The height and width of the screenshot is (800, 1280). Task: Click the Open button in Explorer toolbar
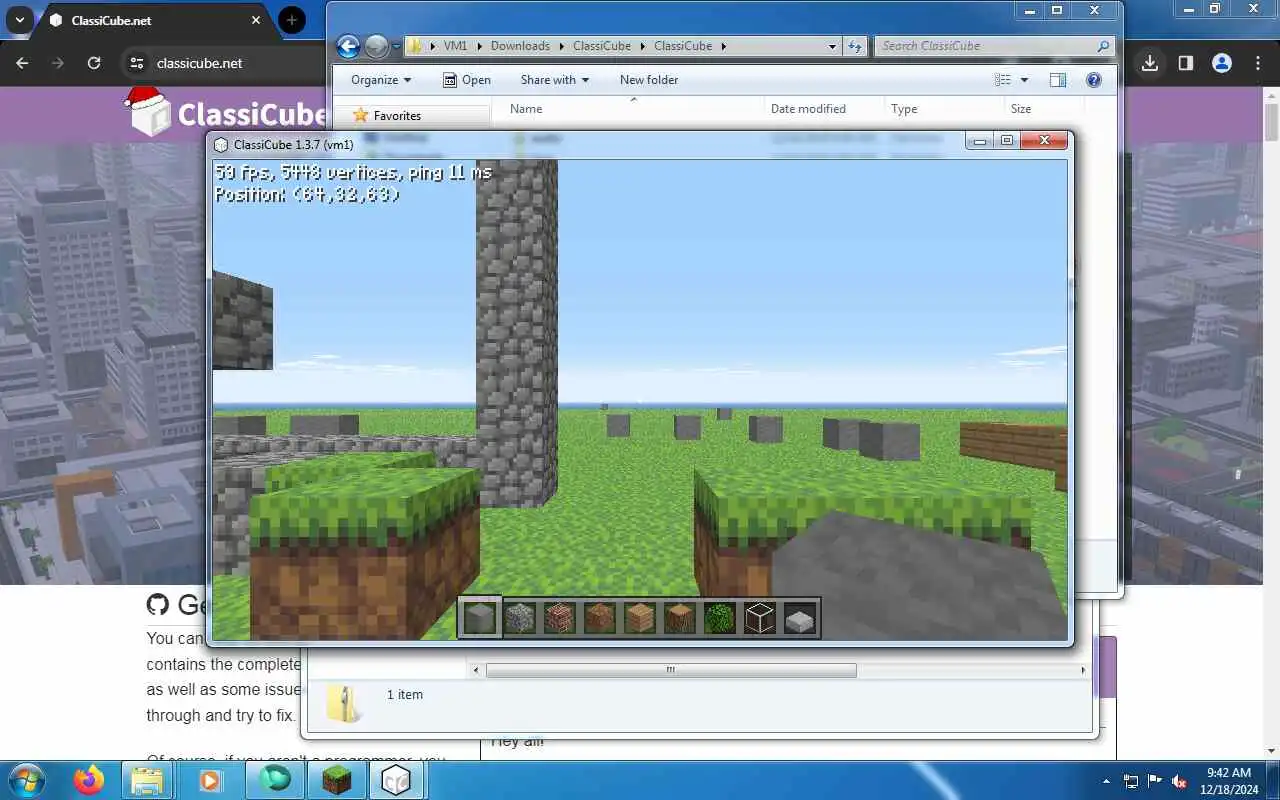(x=467, y=80)
